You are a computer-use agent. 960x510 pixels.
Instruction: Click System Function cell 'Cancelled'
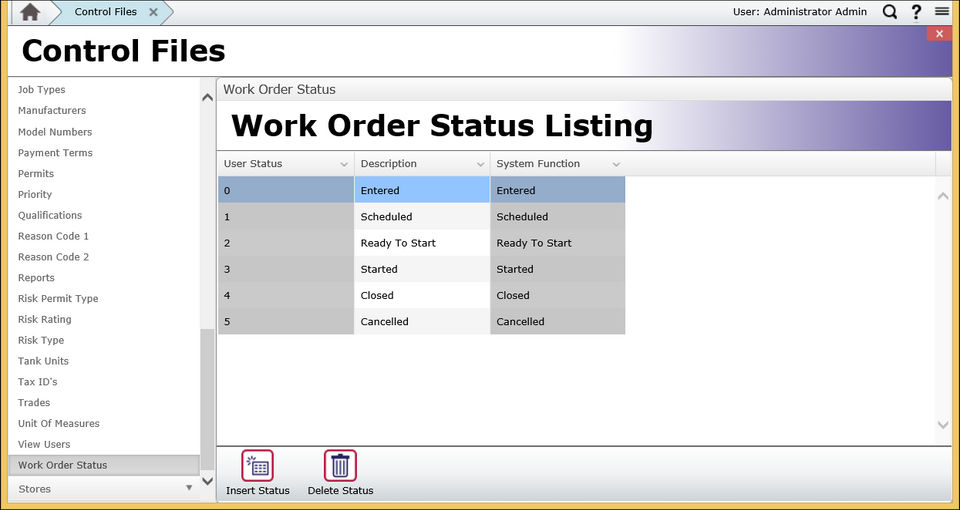tap(558, 321)
